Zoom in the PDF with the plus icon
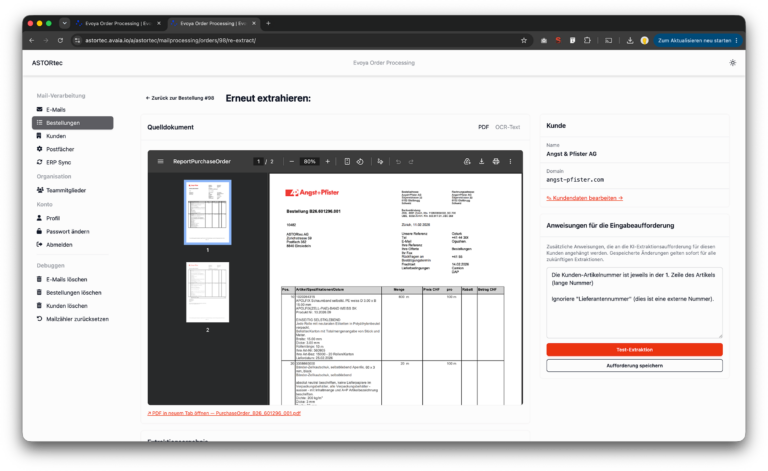768x471 pixels. coord(328,162)
